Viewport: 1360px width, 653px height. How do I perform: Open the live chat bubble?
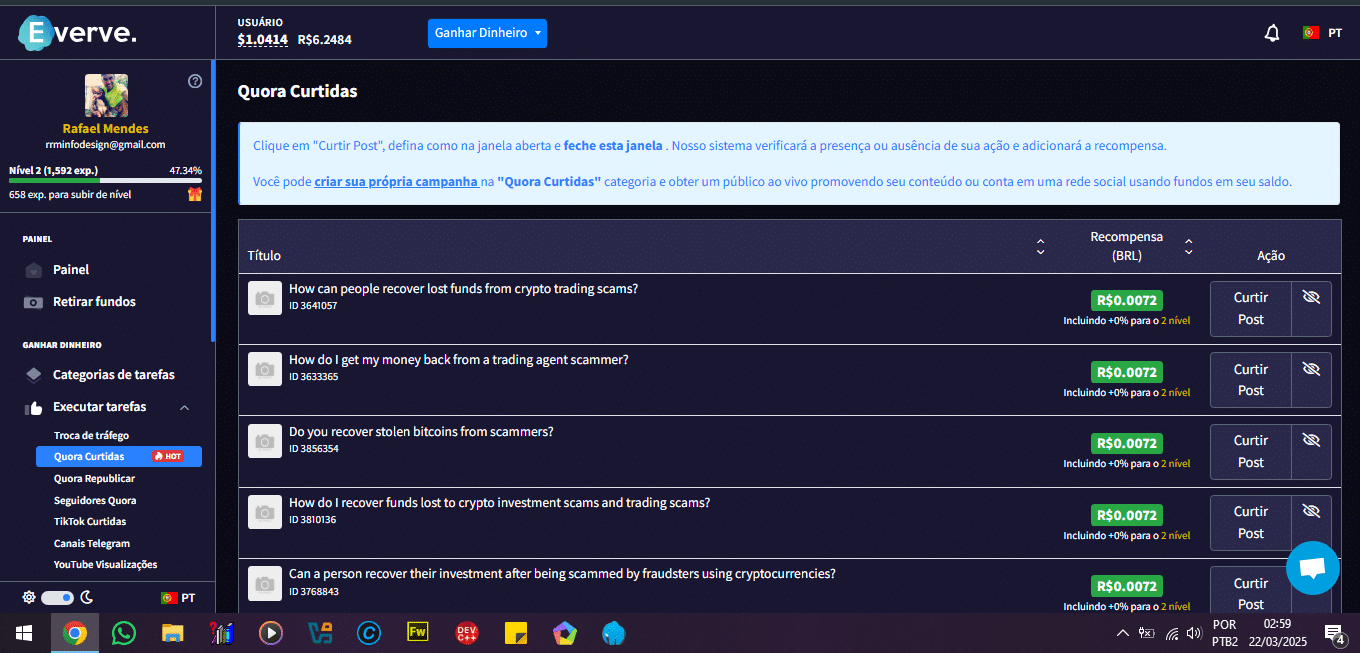[x=1312, y=568]
